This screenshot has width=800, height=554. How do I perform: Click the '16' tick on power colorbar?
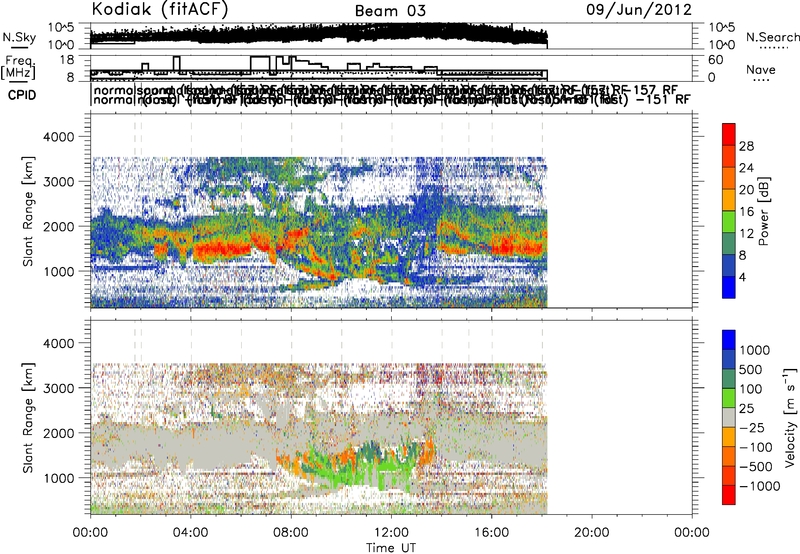coord(746,212)
